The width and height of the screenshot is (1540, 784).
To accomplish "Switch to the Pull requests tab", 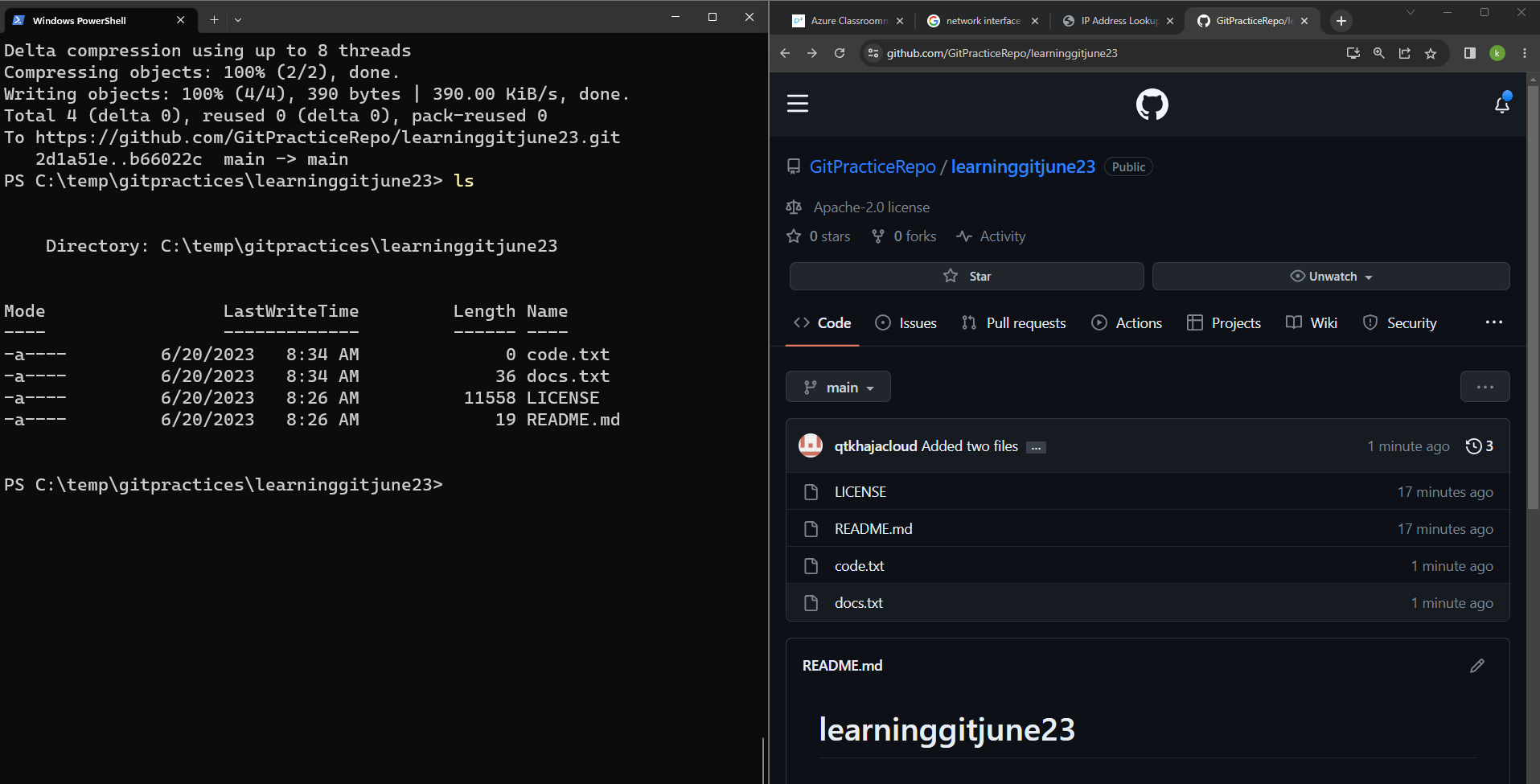I will pyautogui.click(x=1013, y=322).
